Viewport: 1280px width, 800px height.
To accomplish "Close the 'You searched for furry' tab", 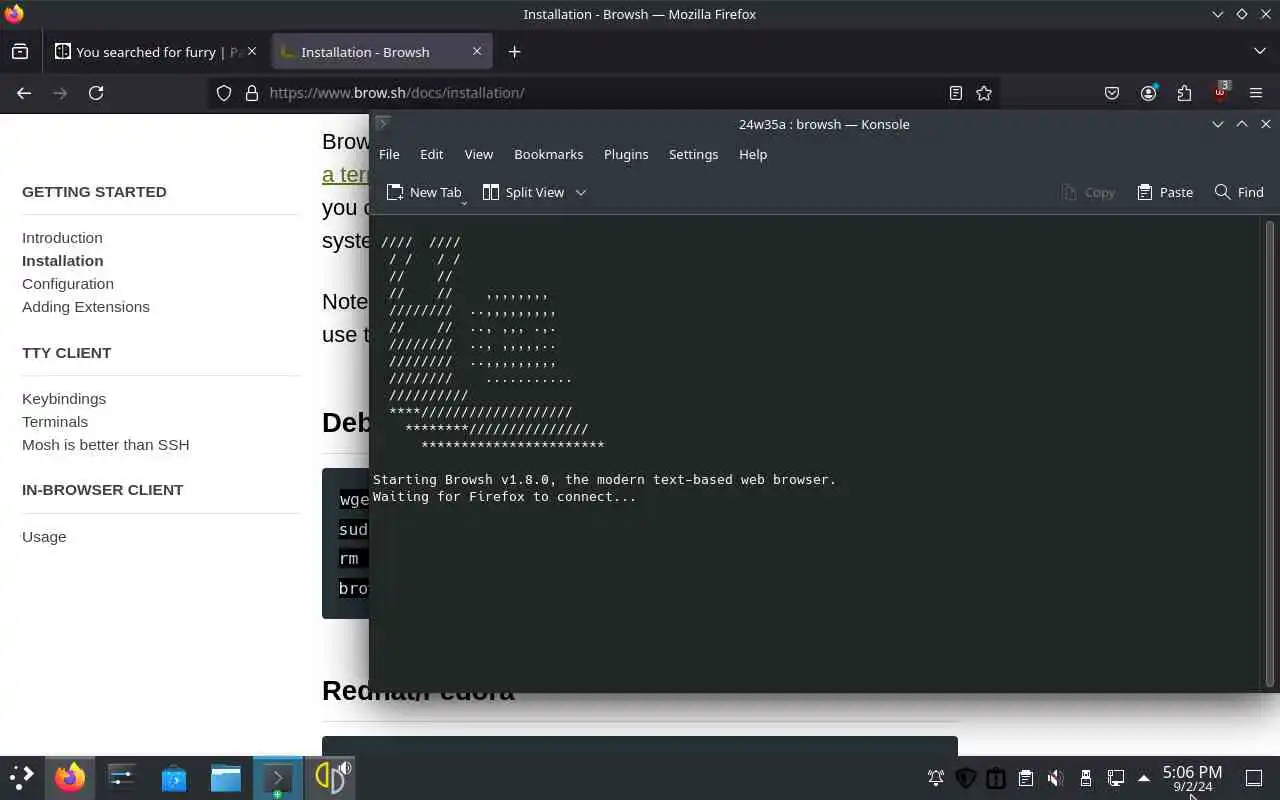I will click(251, 51).
